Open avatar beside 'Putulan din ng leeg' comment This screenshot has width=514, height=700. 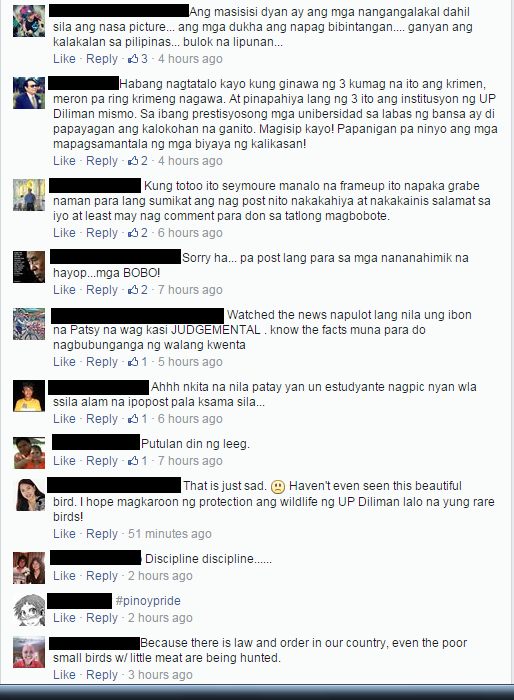(x=29, y=453)
